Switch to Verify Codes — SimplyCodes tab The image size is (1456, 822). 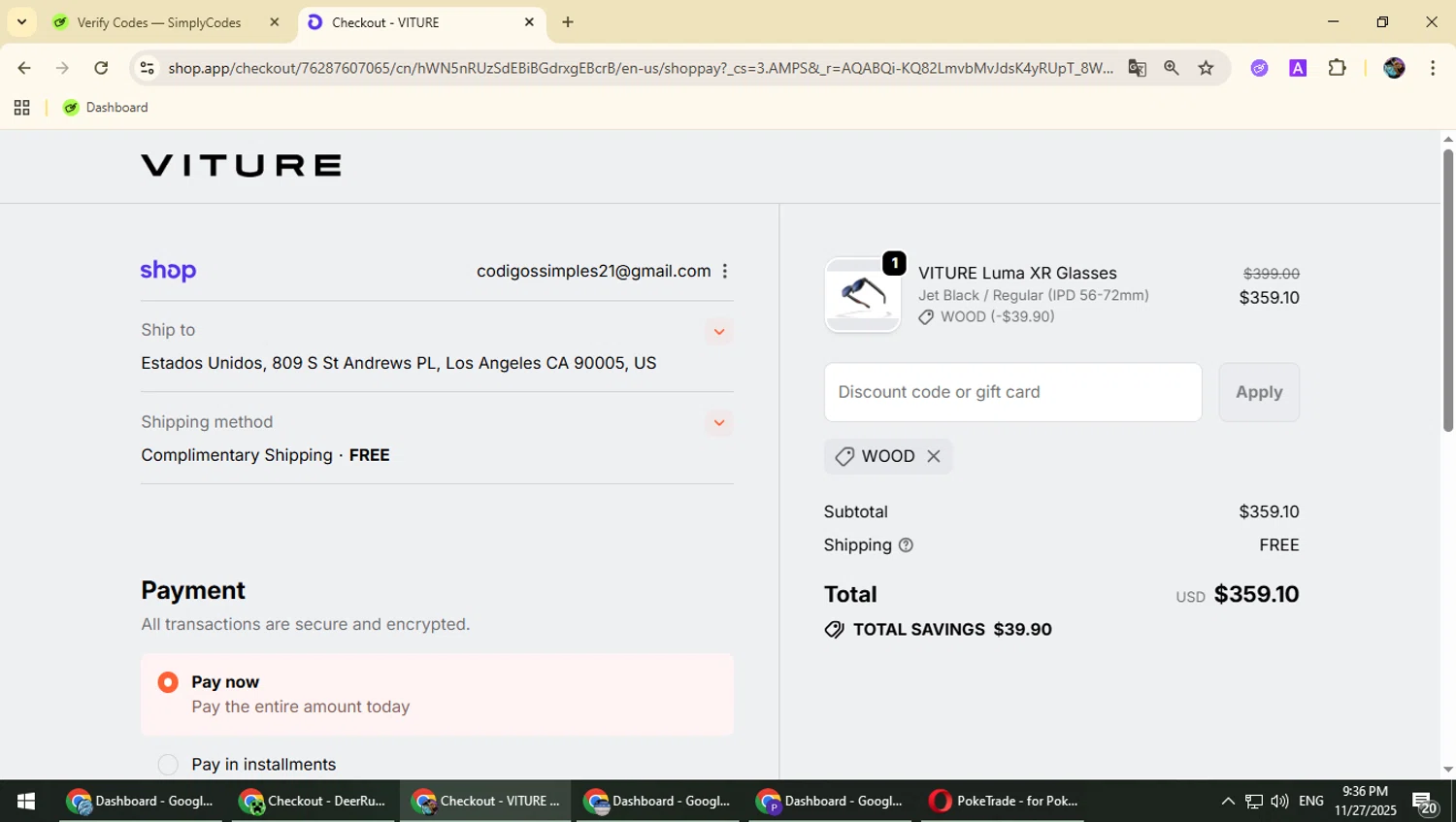pos(160,22)
